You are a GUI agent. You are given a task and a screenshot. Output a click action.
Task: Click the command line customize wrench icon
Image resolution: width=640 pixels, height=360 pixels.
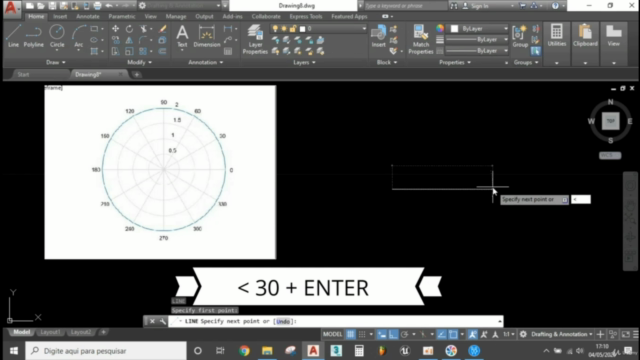[162, 321]
